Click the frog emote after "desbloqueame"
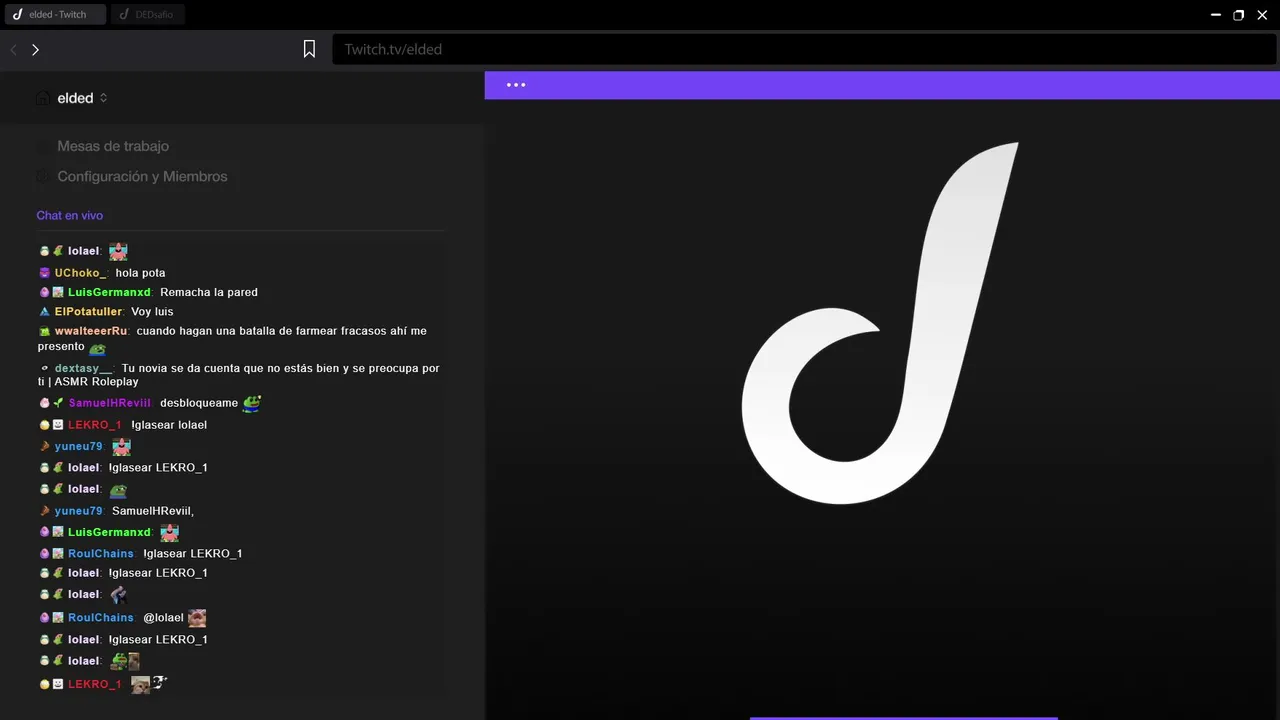Image resolution: width=1280 pixels, height=720 pixels. click(x=252, y=403)
